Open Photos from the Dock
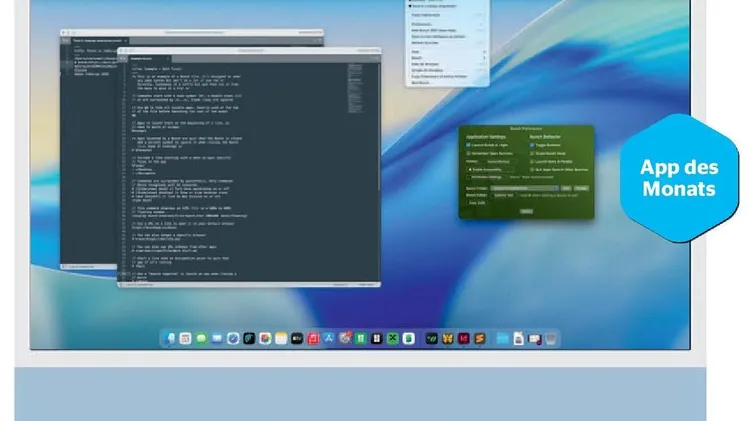Screen dimensions: 750x421 pos(264,340)
